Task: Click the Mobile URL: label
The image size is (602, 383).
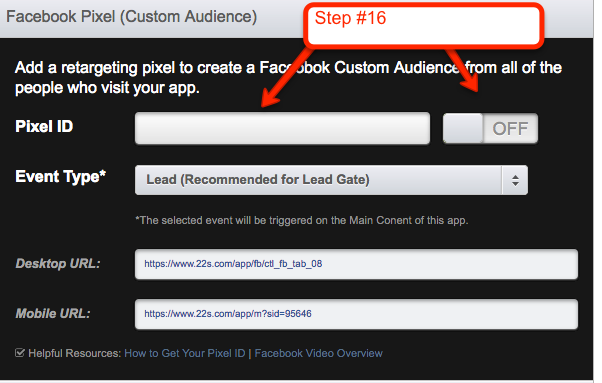Action: point(53,314)
